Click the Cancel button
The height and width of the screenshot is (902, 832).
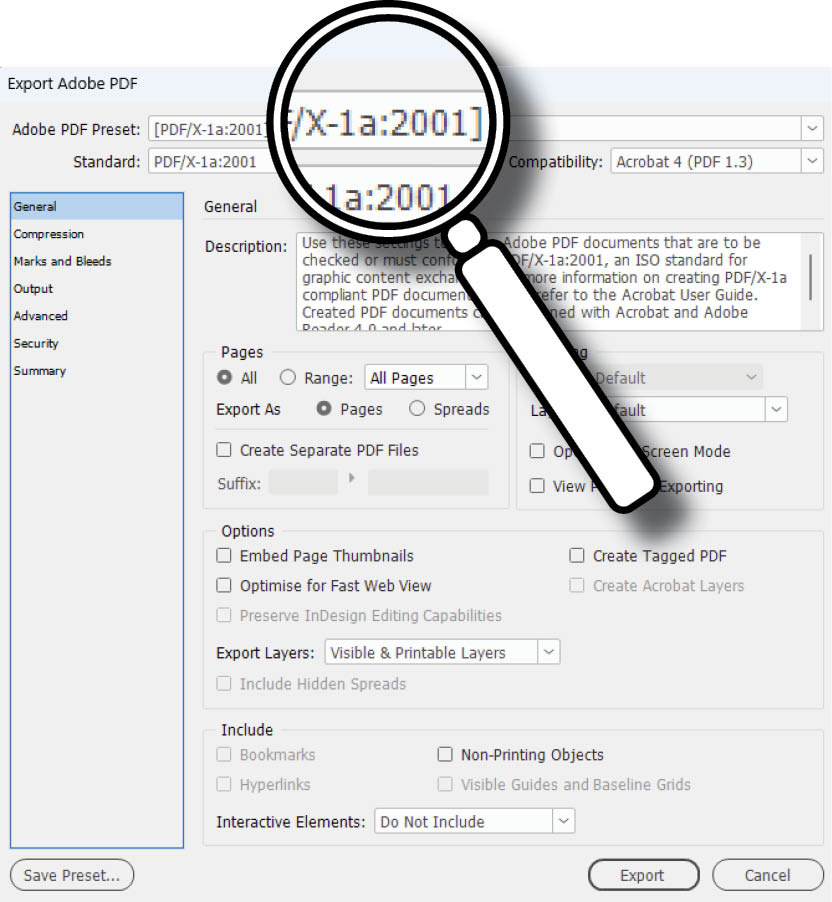pos(768,875)
